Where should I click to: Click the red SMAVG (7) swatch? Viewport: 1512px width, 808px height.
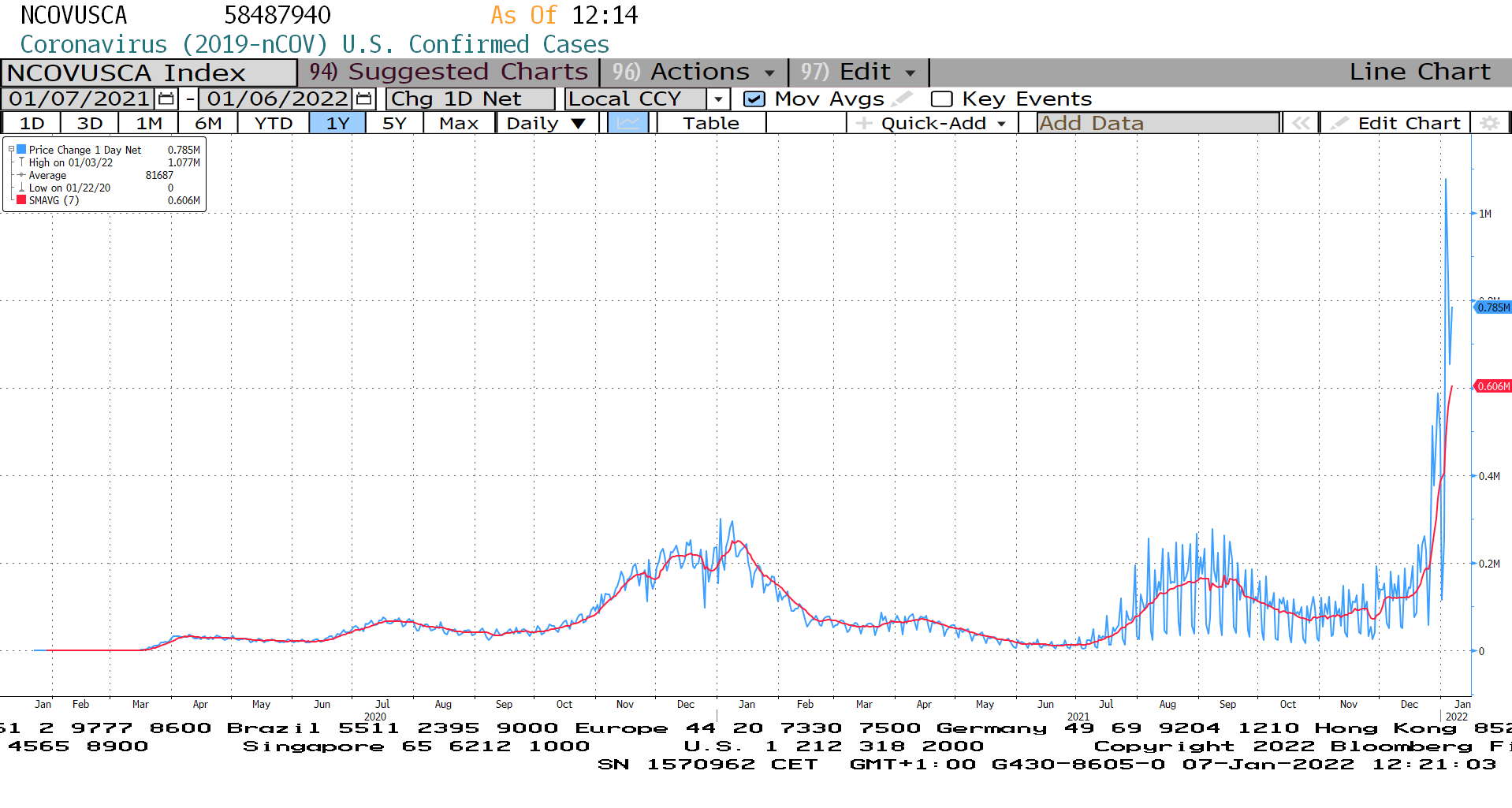21,200
